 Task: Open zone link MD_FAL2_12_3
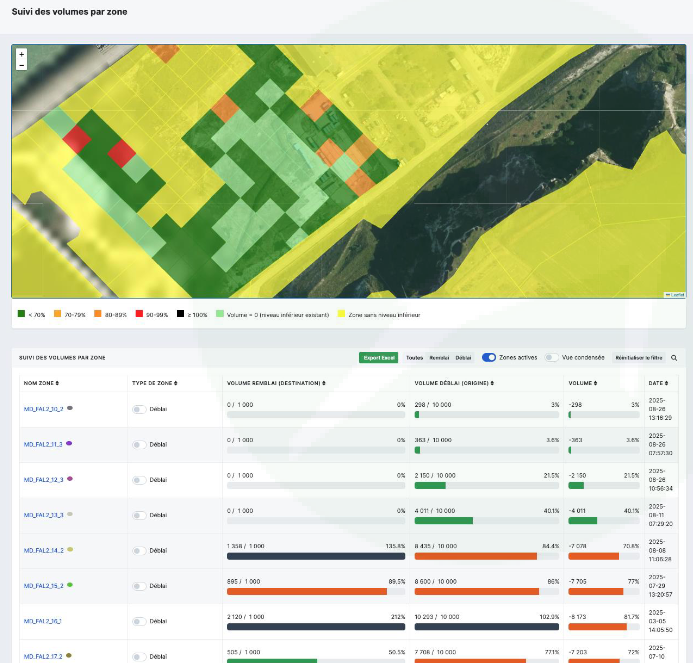pos(43,480)
